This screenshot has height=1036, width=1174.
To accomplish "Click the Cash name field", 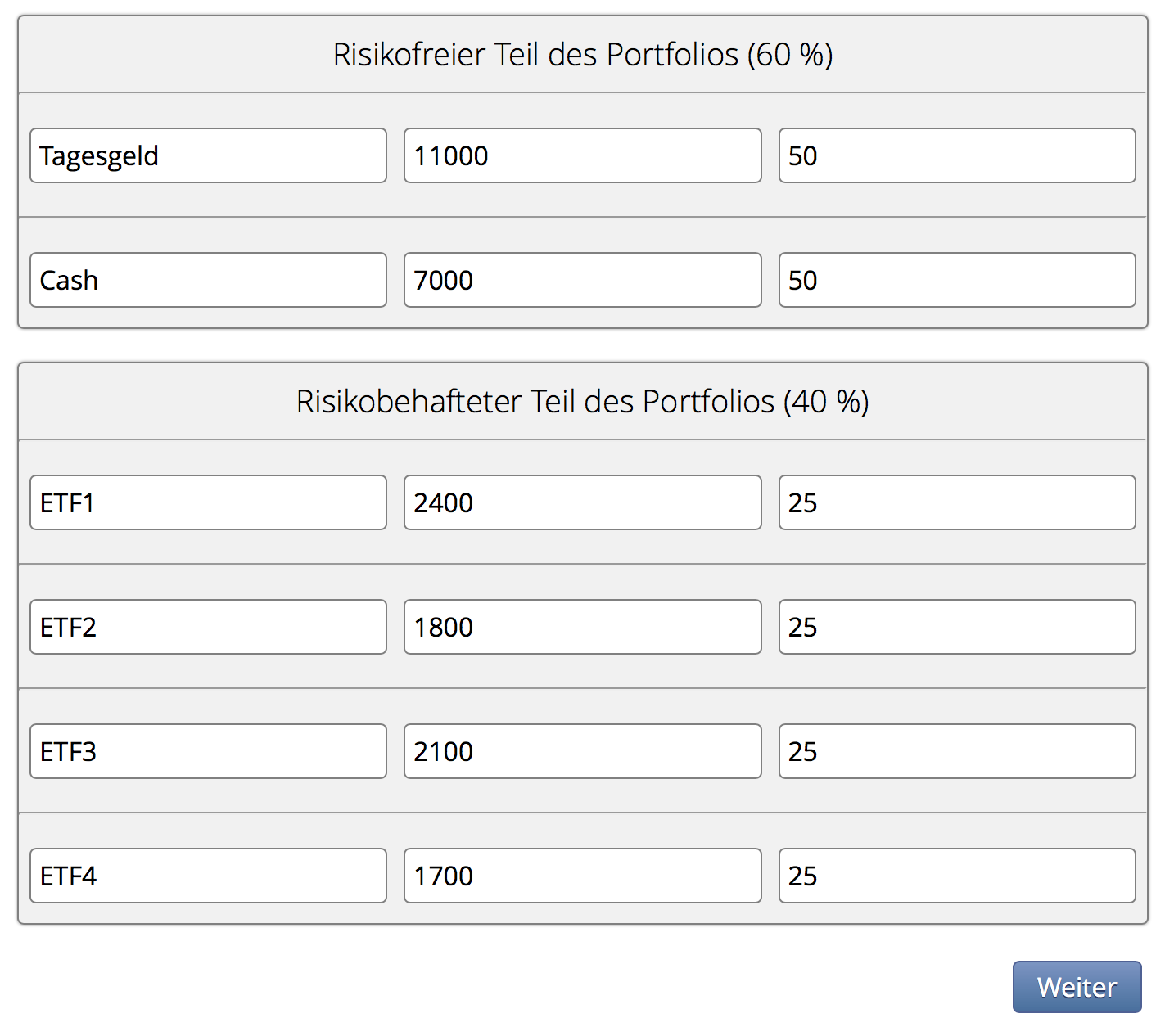I will [208, 280].
